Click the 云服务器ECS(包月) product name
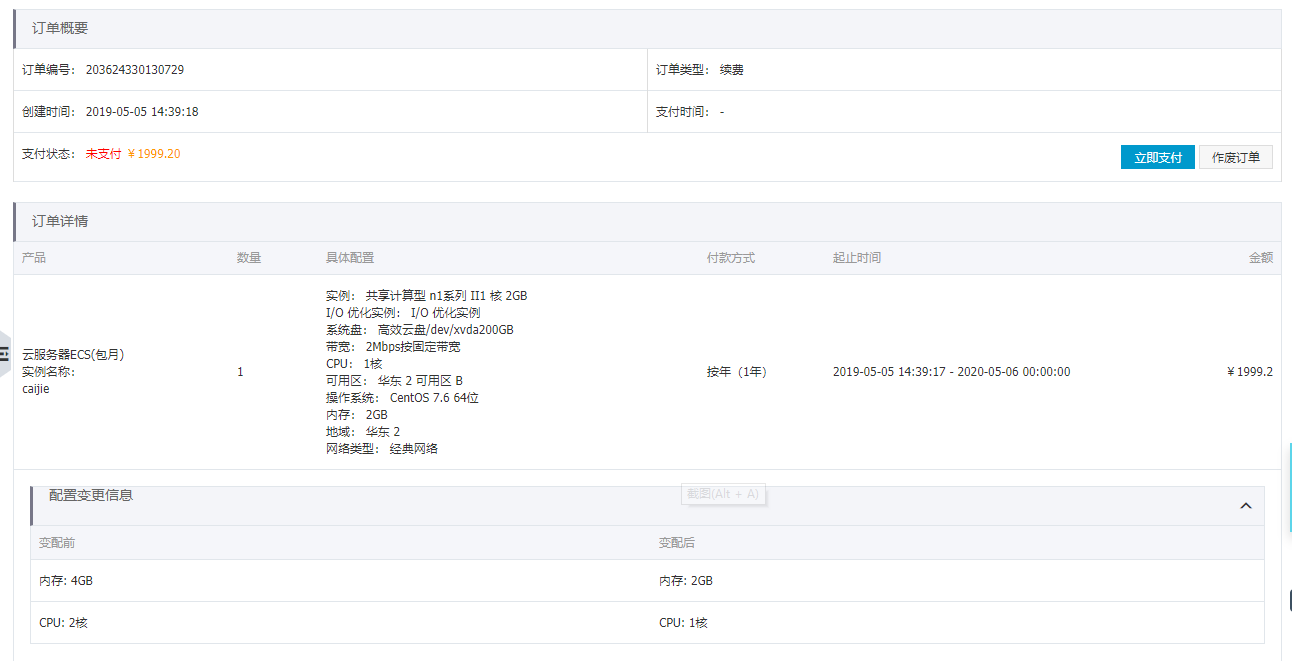Screen dimensions: 1292x661 (73, 354)
